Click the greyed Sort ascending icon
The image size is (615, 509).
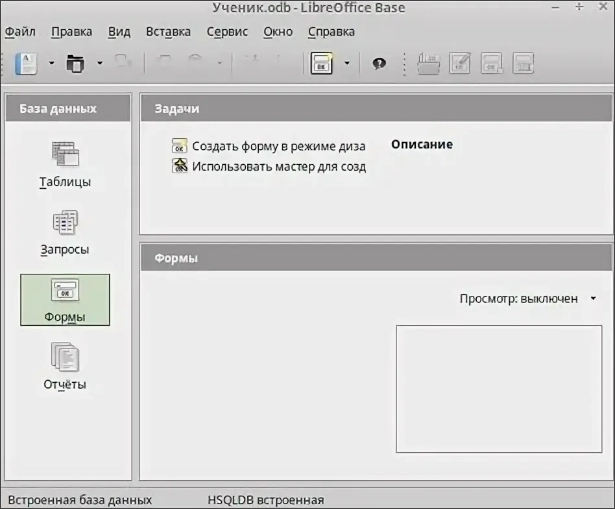(x=252, y=61)
